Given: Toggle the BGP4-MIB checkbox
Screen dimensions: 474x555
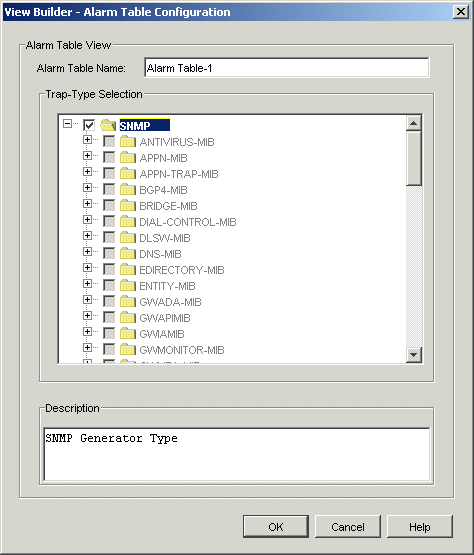Looking at the screenshot, I should [109, 190].
